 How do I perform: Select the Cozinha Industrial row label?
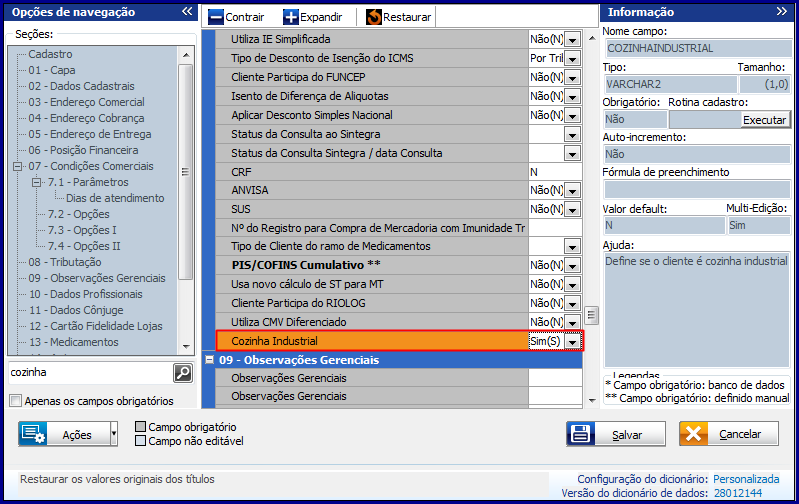[x=274, y=341]
